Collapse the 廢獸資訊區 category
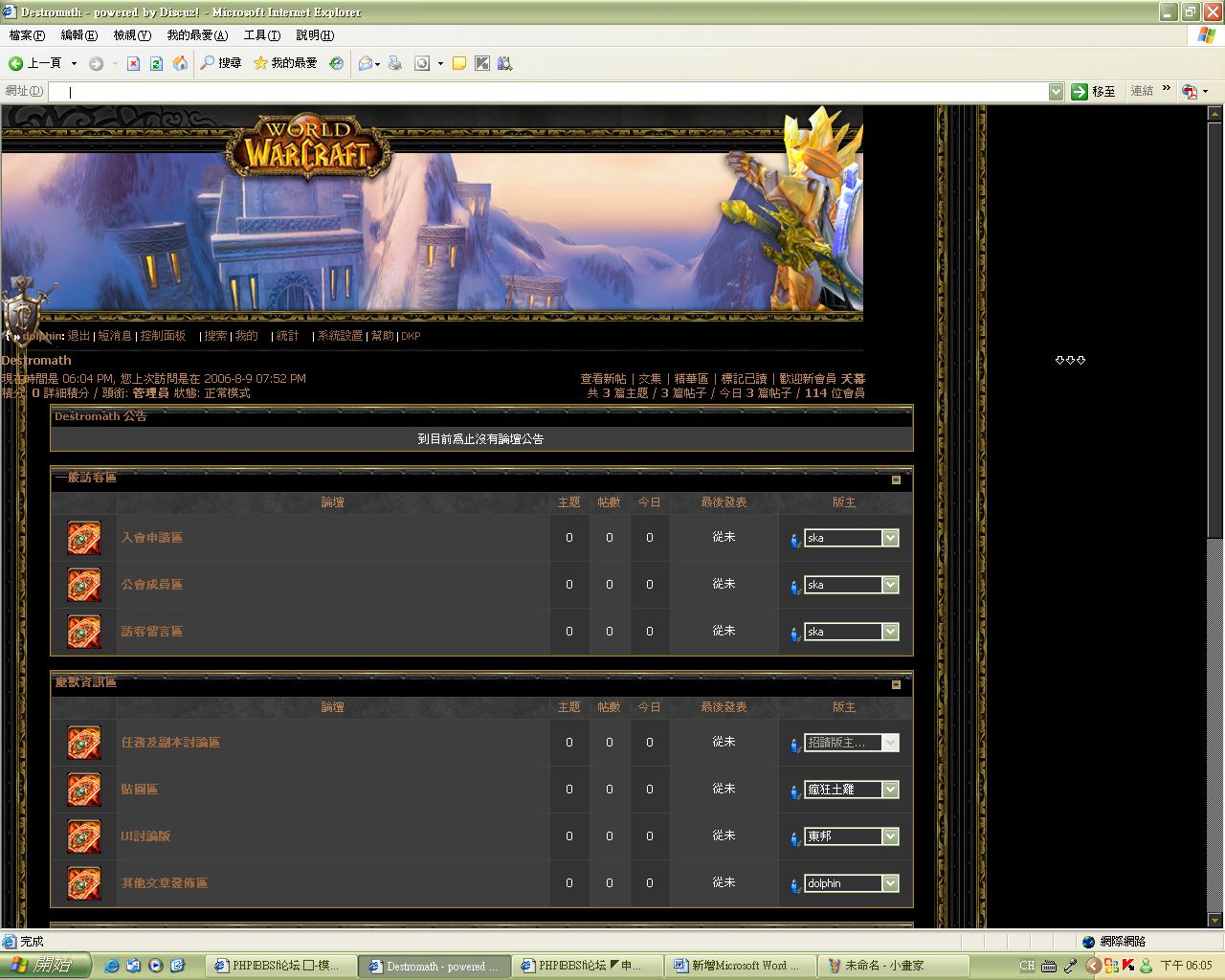Image resolution: width=1225 pixels, height=980 pixels. [896, 684]
